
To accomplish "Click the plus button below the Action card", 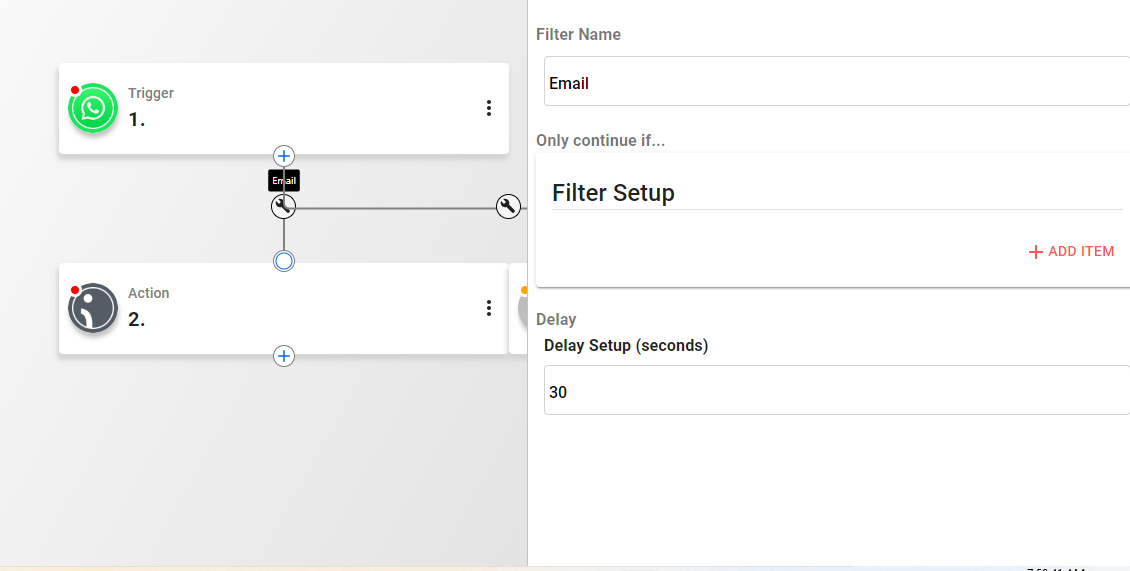I will 284,355.
